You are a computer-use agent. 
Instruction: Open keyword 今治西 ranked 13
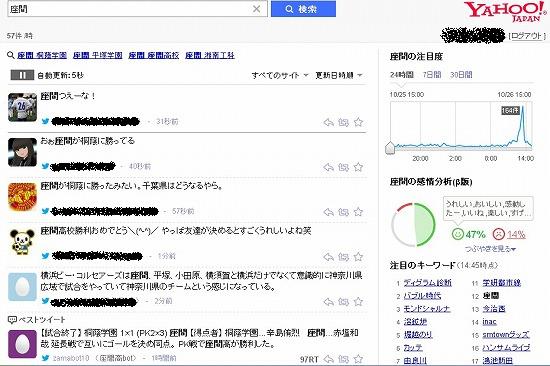[494, 309]
